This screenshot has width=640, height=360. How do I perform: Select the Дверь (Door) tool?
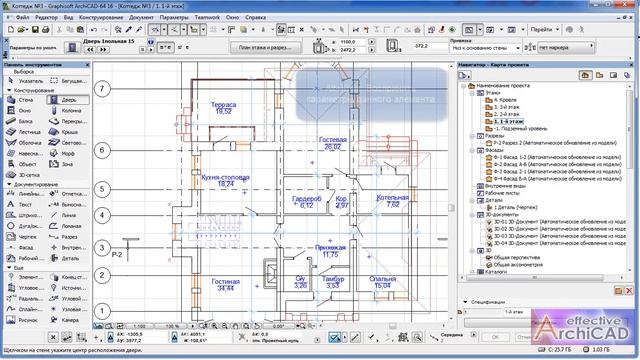[x=68, y=100]
